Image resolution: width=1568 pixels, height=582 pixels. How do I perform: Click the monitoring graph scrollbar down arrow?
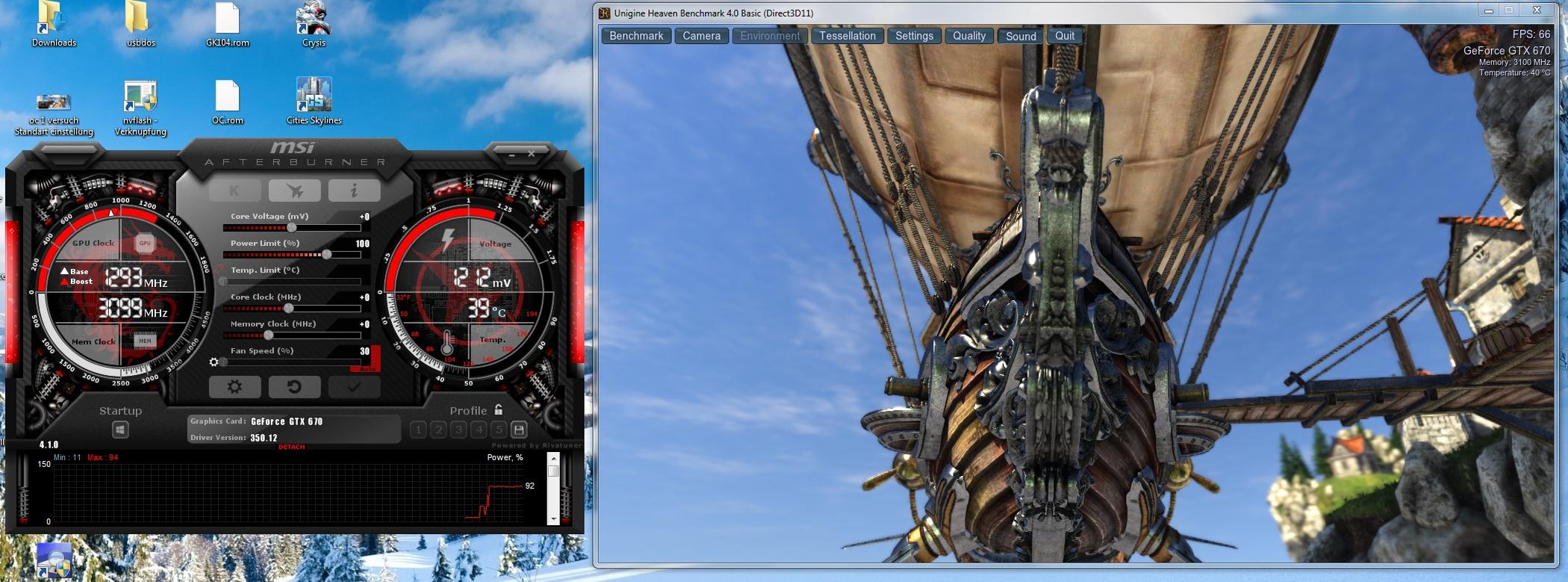pyautogui.click(x=553, y=519)
